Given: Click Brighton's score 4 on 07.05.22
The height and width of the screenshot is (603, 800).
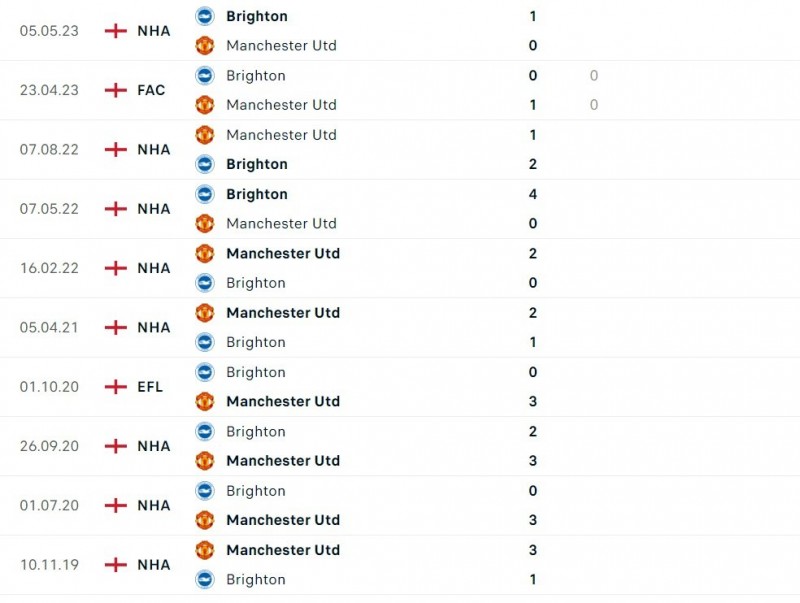Looking at the screenshot, I should coord(533,194).
